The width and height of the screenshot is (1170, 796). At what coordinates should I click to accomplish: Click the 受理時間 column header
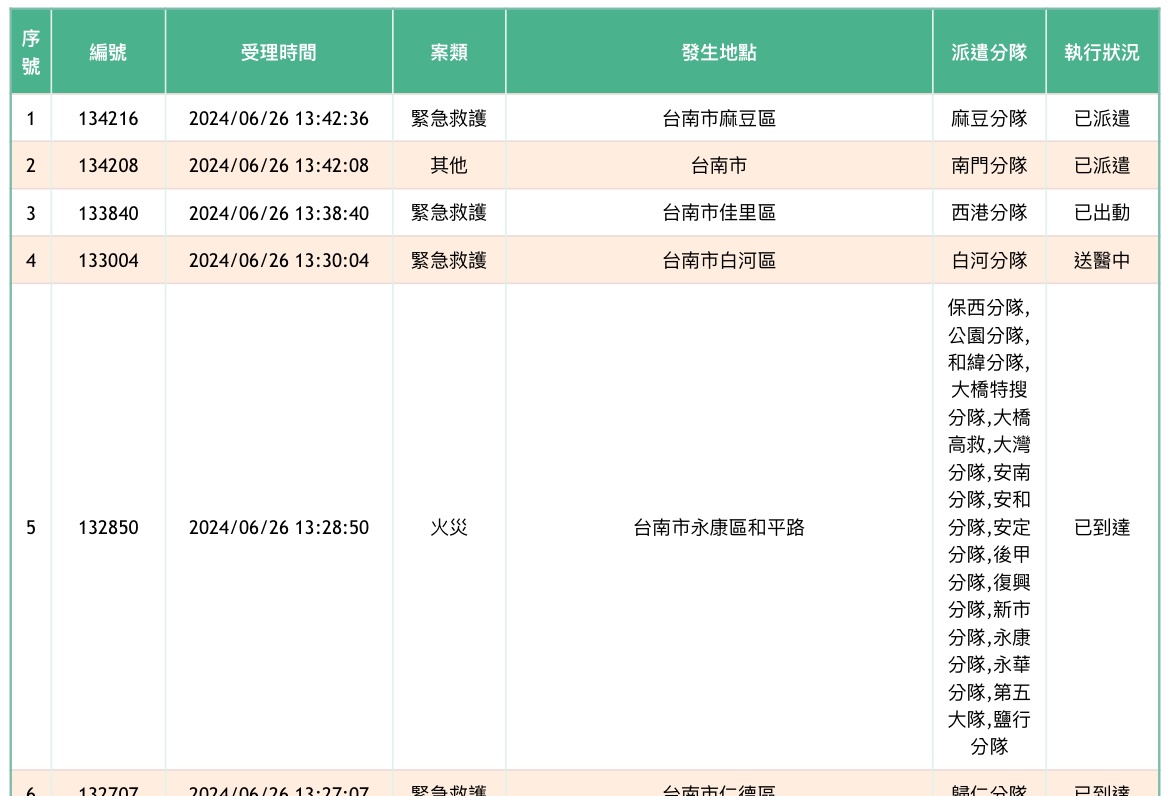pyautogui.click(x=278, y=52)
